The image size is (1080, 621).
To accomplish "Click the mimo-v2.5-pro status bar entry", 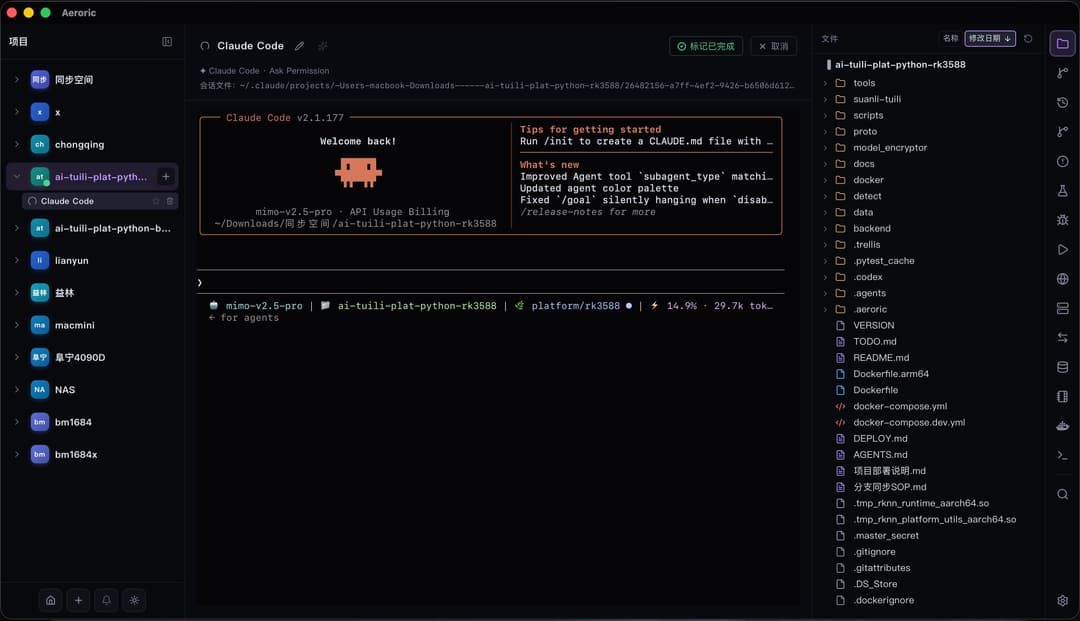I will [x=264, y=306].
